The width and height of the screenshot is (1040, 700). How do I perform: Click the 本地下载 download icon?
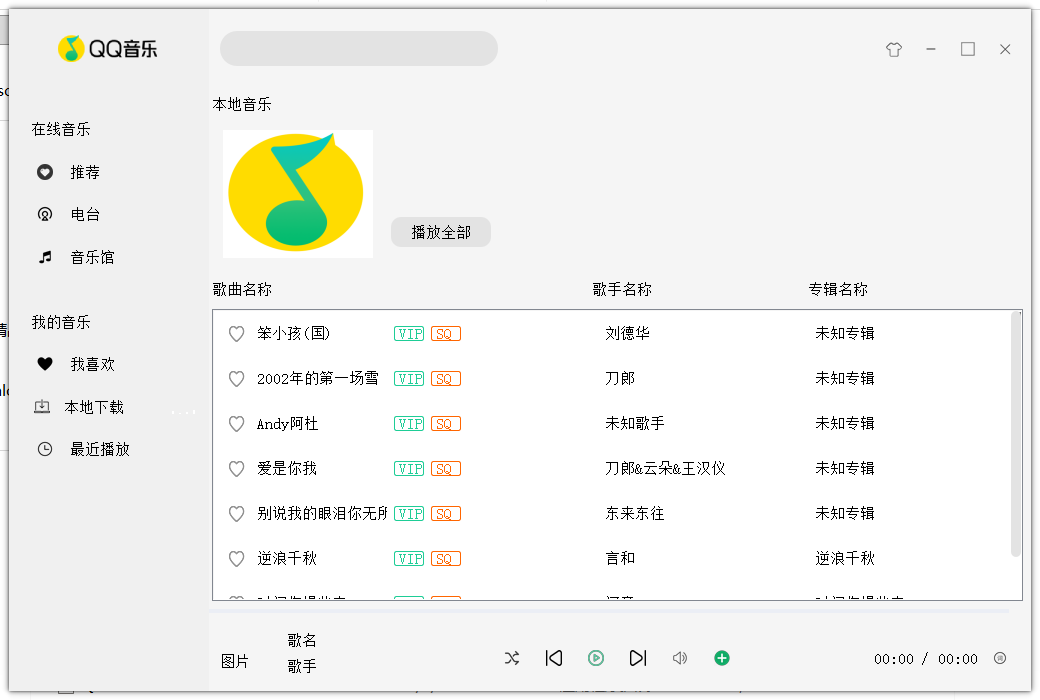click(42, 407)
